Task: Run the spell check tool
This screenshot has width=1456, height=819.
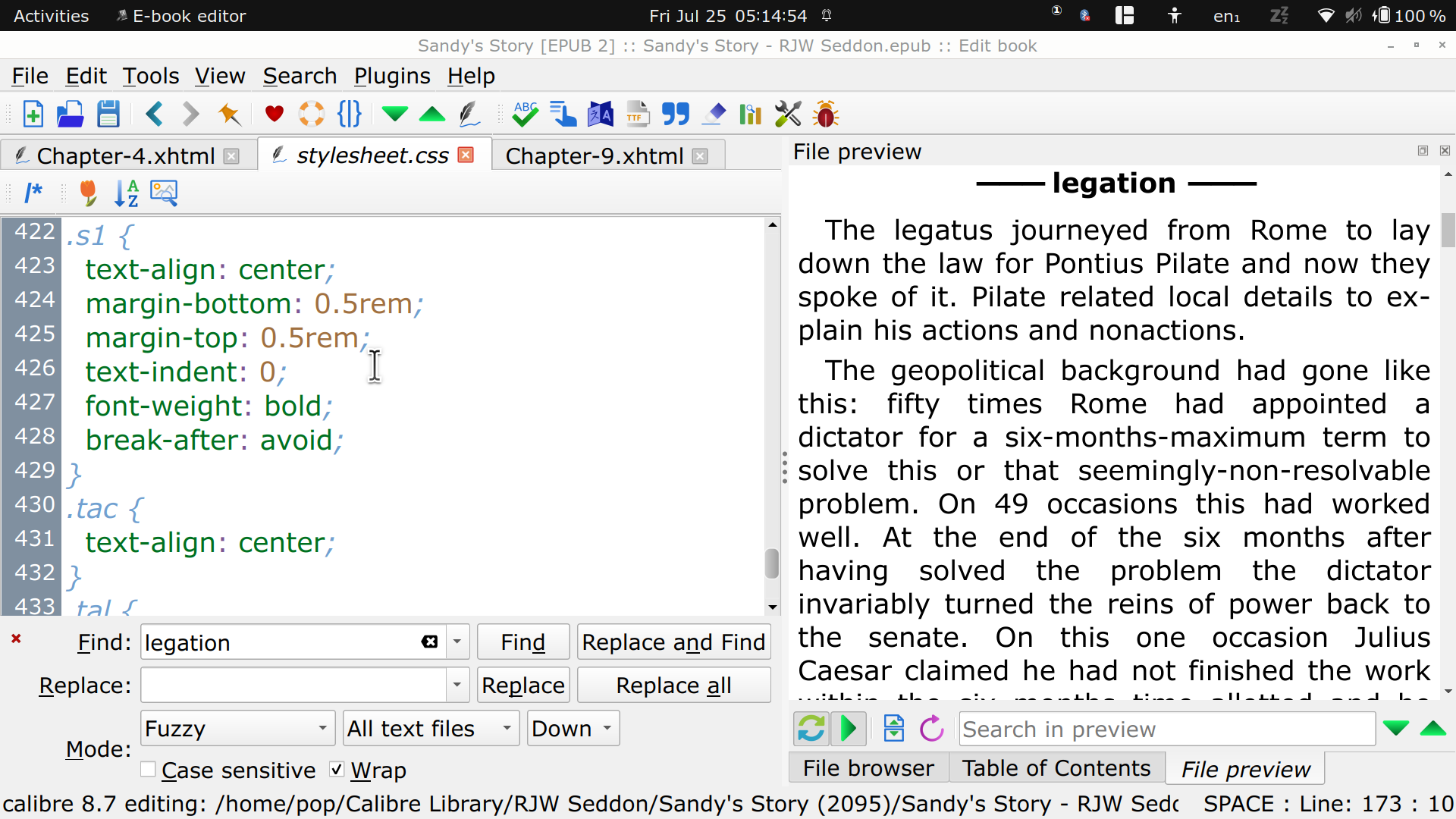Action: click(x=525, y=115)
